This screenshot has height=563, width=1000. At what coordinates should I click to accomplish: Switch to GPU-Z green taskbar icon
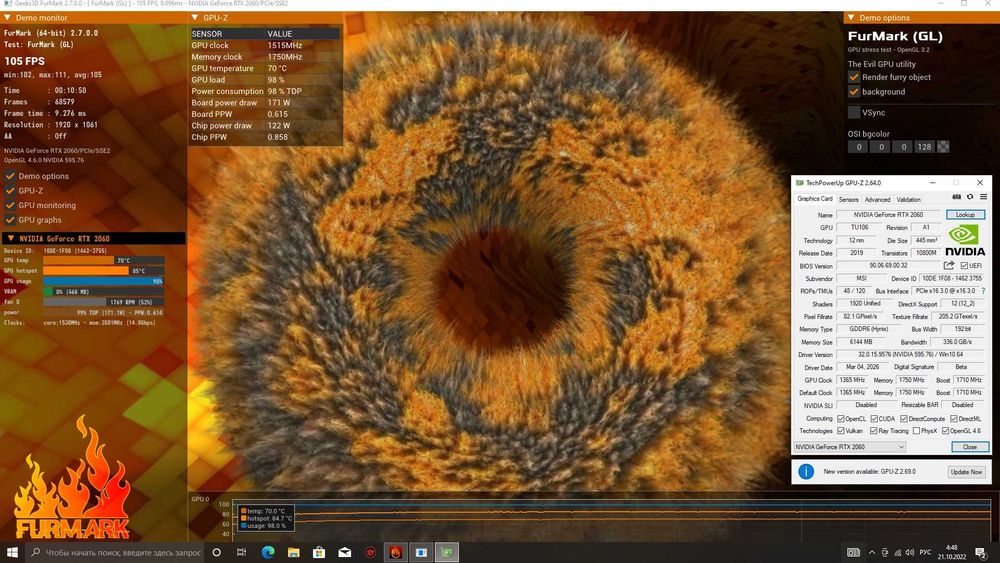pyautogui.click(x=446, y=552)
